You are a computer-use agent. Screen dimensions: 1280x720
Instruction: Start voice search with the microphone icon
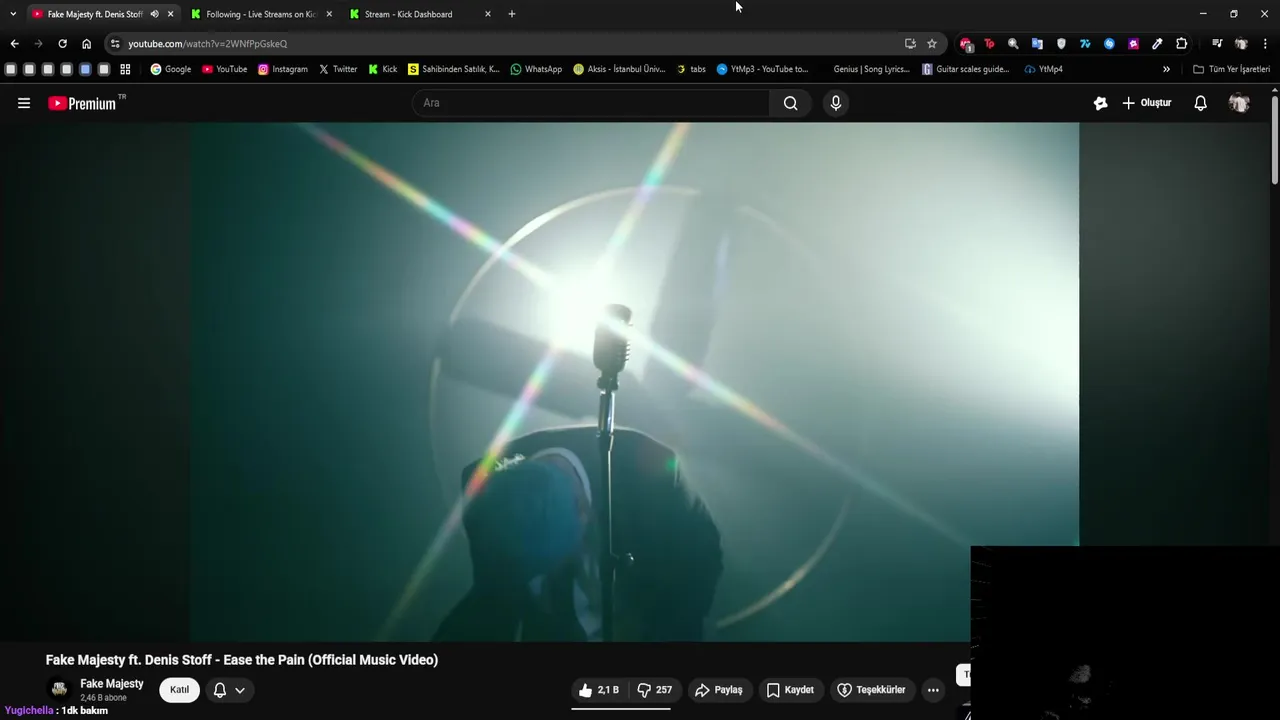[x=836, y=103]
